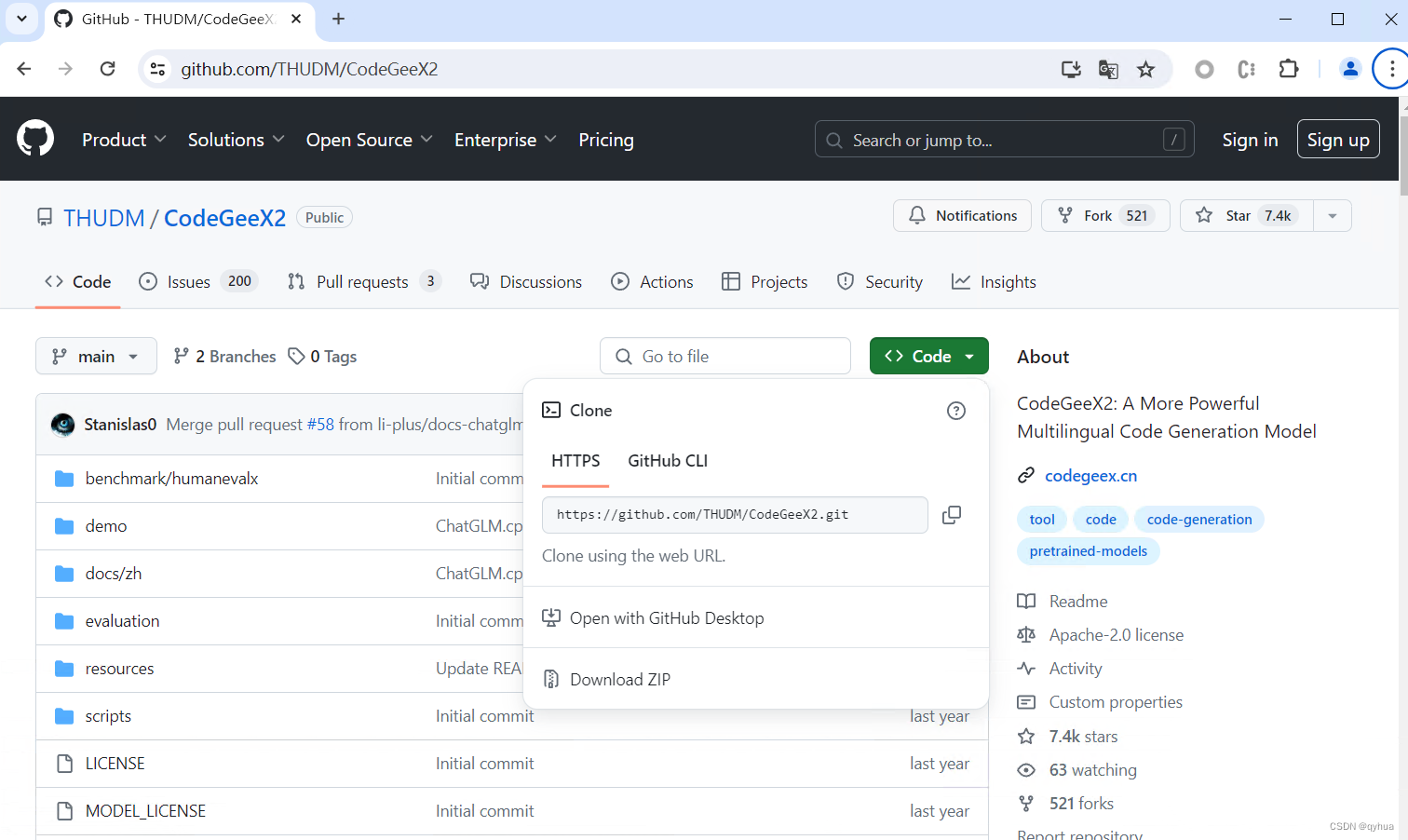Click the gray circle extension icon in the toolbar
Screen dimensions: 1408x840
pyautogui.click(x=1204, y=69)
